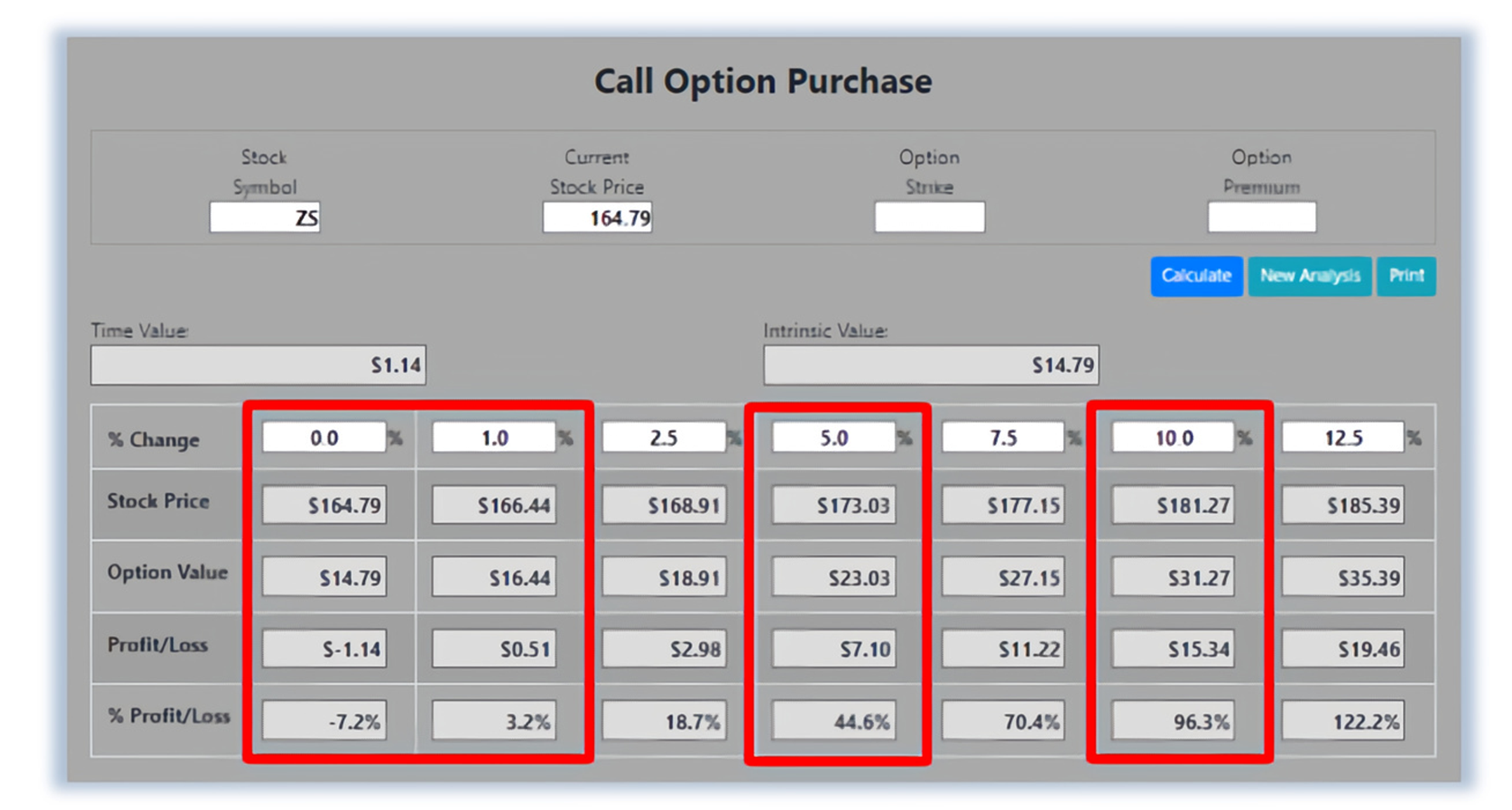Click the 5.0 % Change field

(834, 438)
